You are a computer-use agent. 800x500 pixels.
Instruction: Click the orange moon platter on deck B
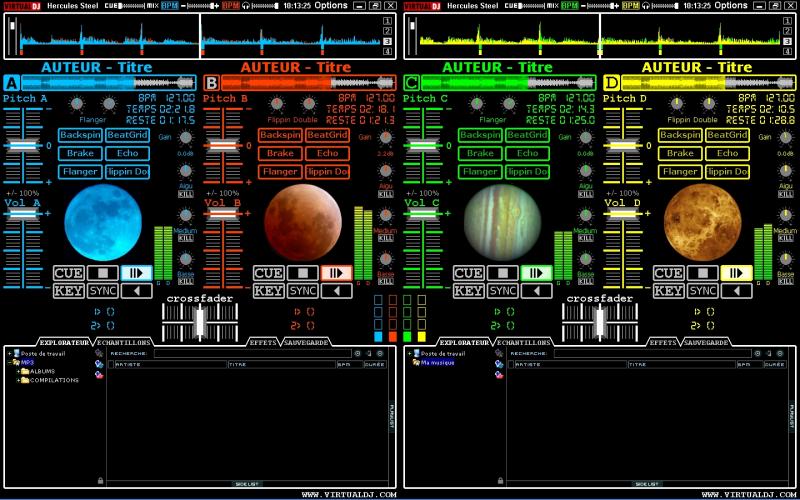[x=303, y=222]
